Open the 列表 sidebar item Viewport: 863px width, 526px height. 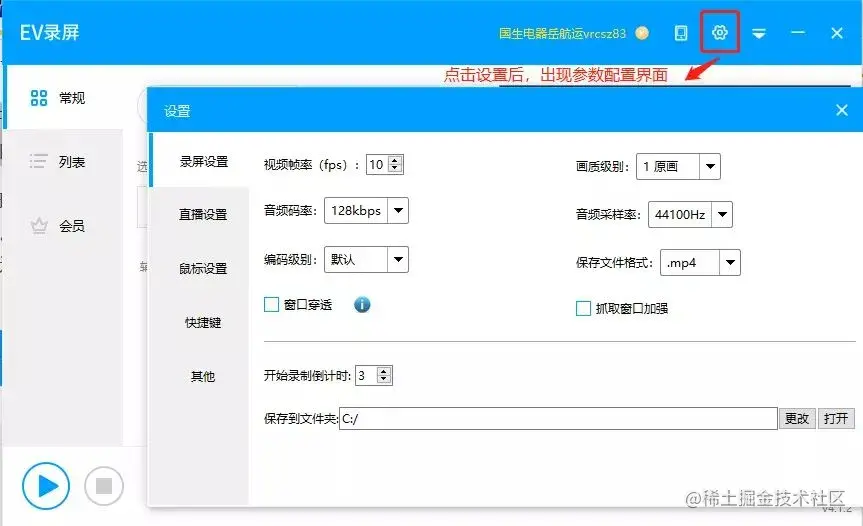[63, 162]
